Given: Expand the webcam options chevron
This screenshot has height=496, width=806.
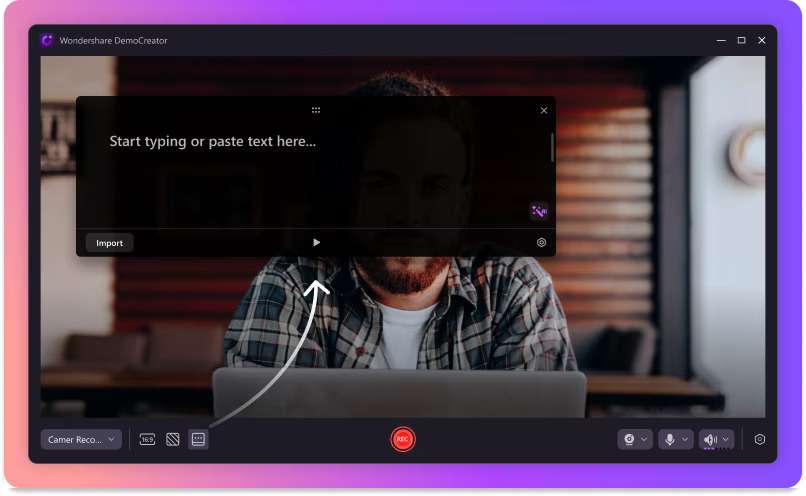Looking at the screenshot, I should (x=644, y=439).
